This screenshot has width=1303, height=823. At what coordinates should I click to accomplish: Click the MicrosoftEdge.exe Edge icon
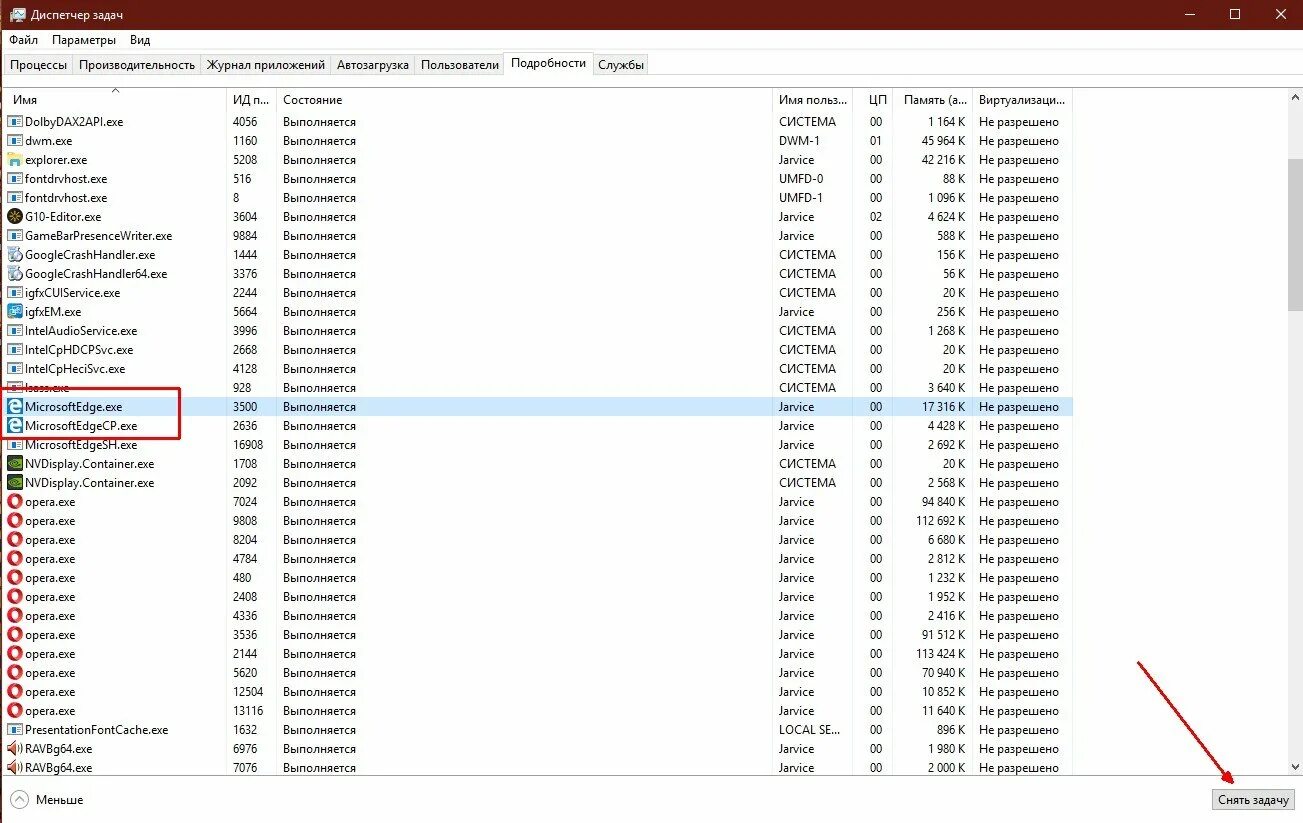[x=15, y=407]
